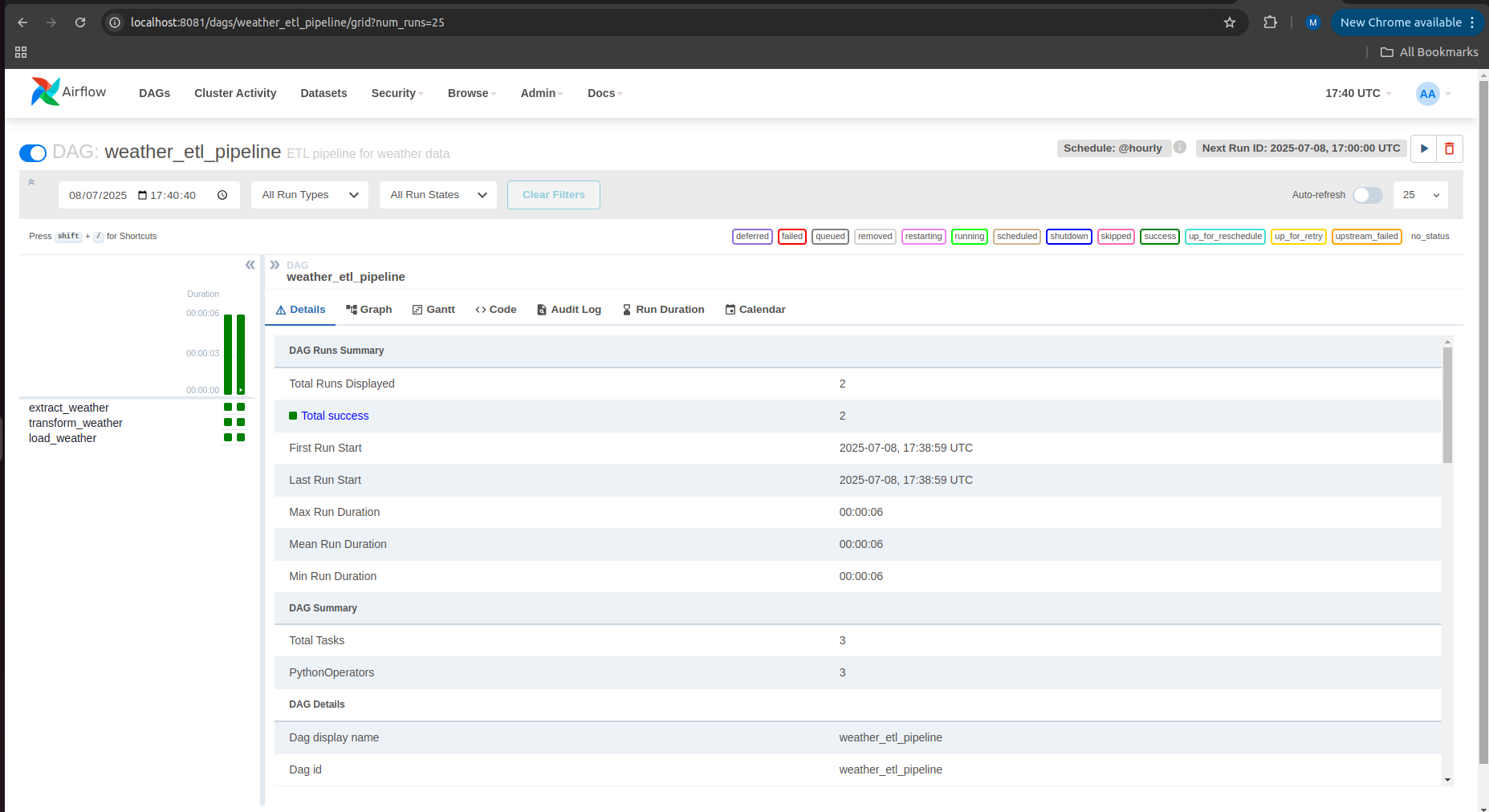Open All Bookmarks folder
The image size is (1489, 812).
1429,52
